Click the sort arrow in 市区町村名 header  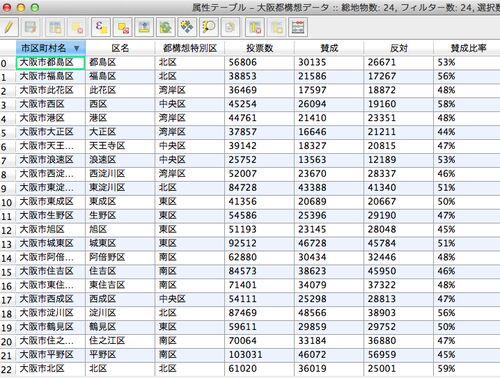click(77, 48)
